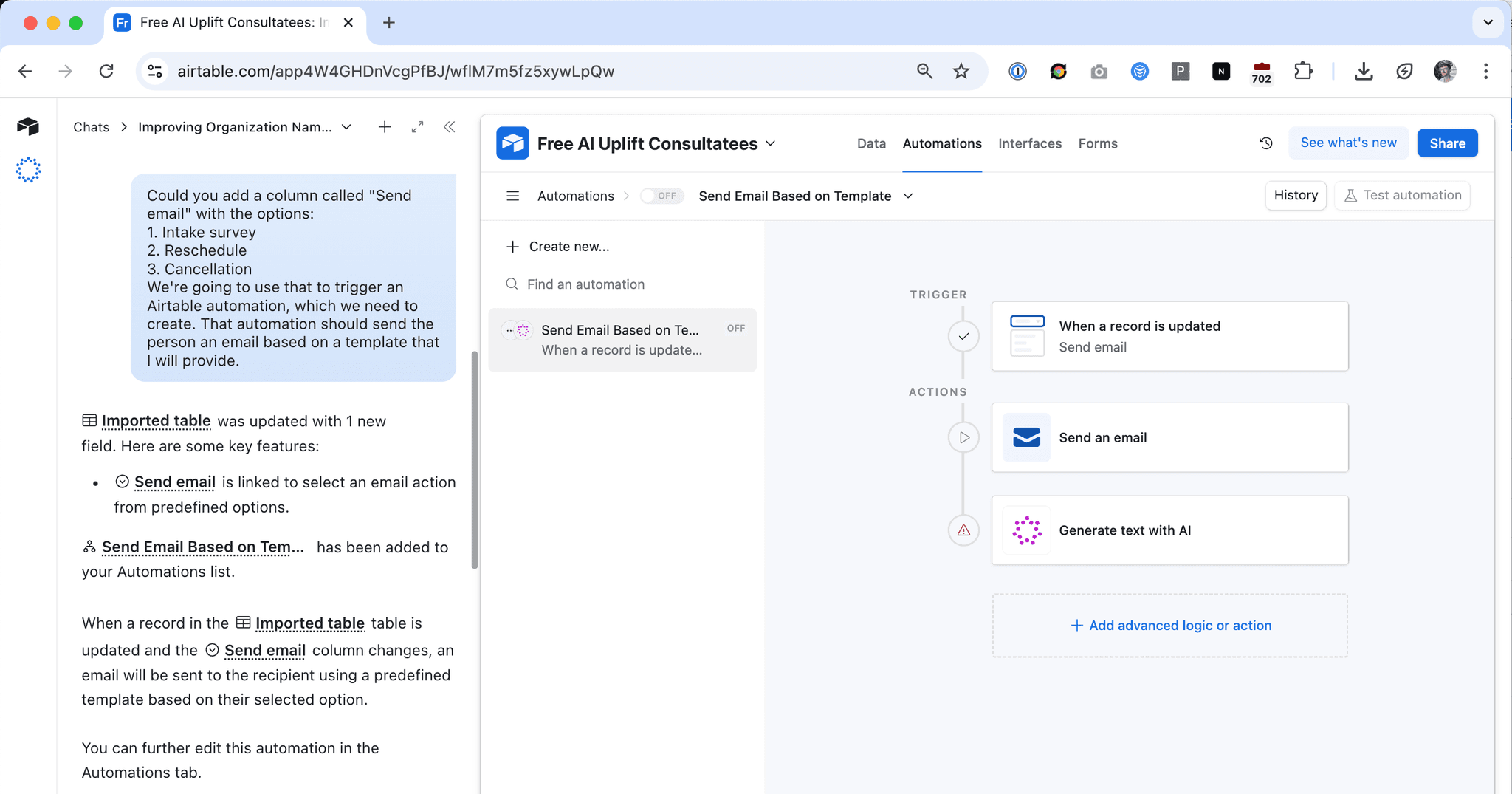
Task: Open the automation History button
Action: point(1296,195)
